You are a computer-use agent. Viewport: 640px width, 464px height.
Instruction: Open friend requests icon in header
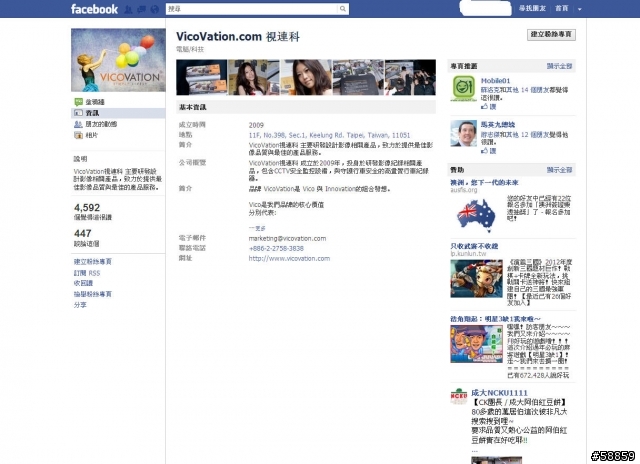(128, 9)
